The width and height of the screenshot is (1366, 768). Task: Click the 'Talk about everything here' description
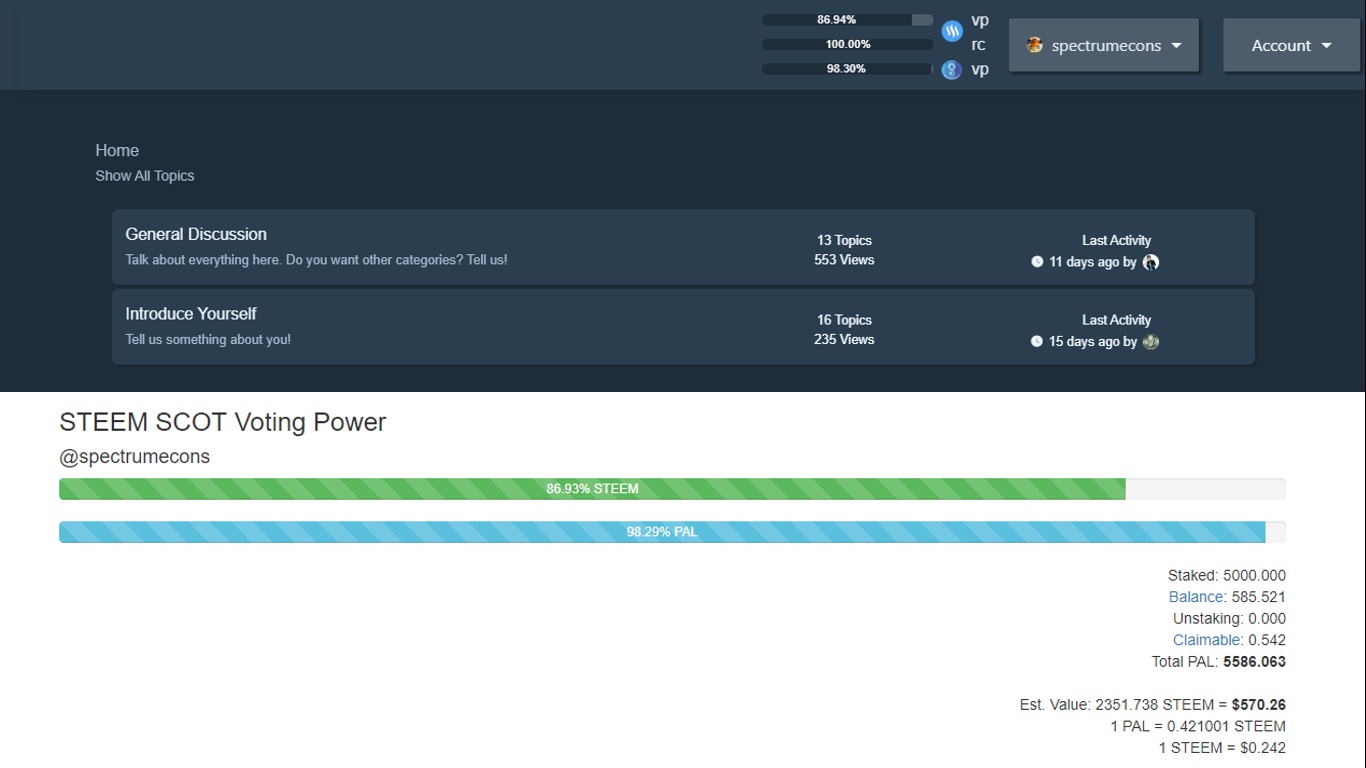click(316, 260)
